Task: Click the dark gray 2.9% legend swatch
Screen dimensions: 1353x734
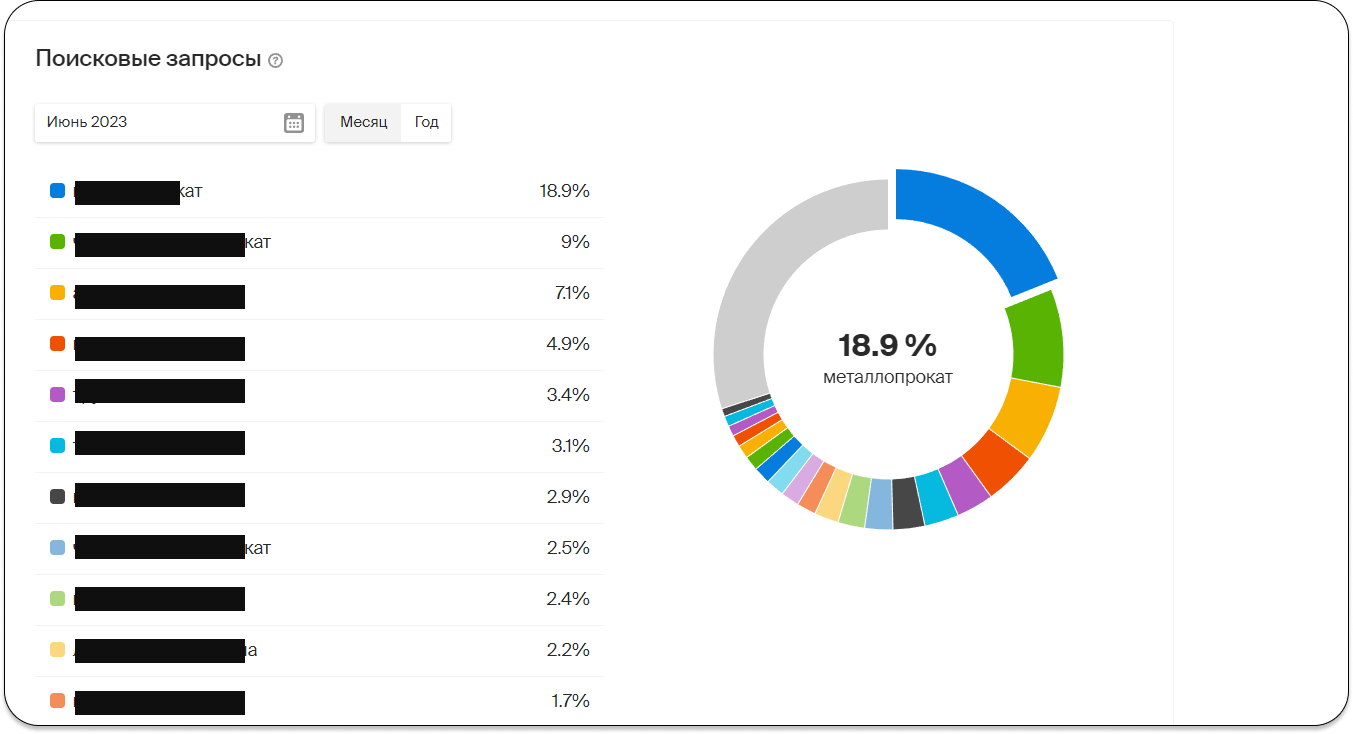Action: click(58, 497)
